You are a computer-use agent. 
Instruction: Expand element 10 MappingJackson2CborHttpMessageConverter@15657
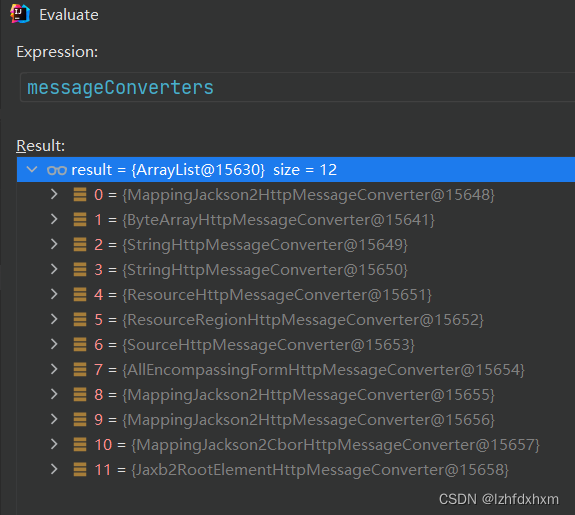[x=54, y=444]
